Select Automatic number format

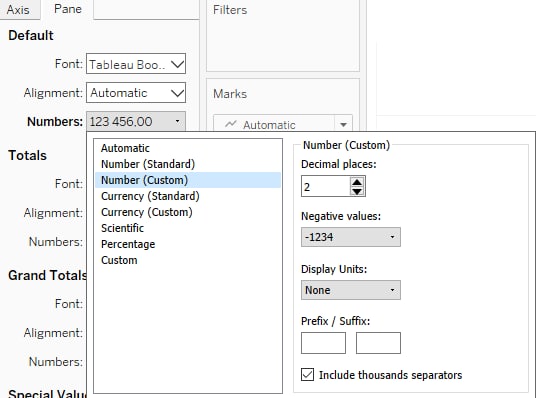[x=188, y=148]
